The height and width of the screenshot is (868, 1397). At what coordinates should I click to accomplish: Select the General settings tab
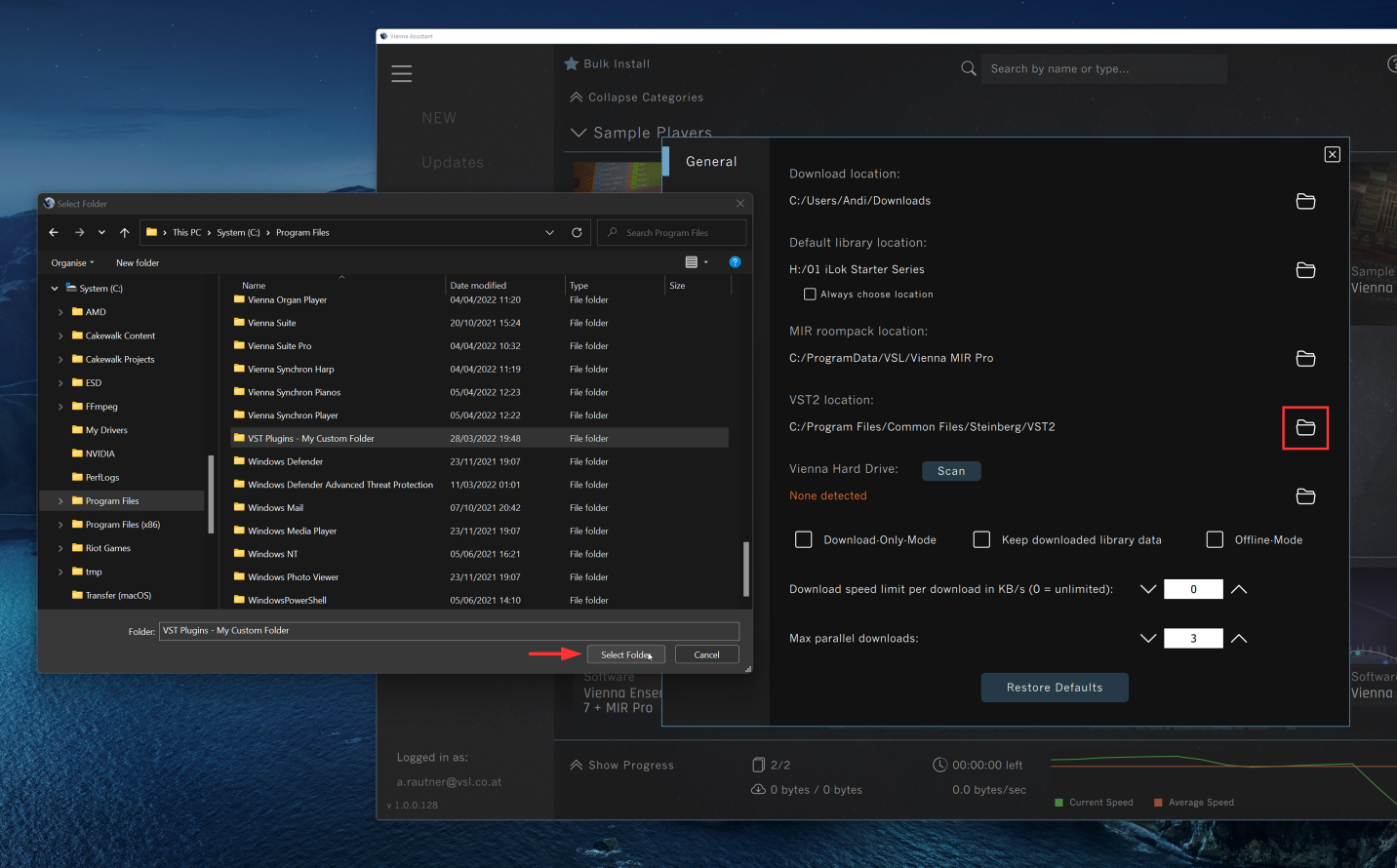tap(711, 162)
